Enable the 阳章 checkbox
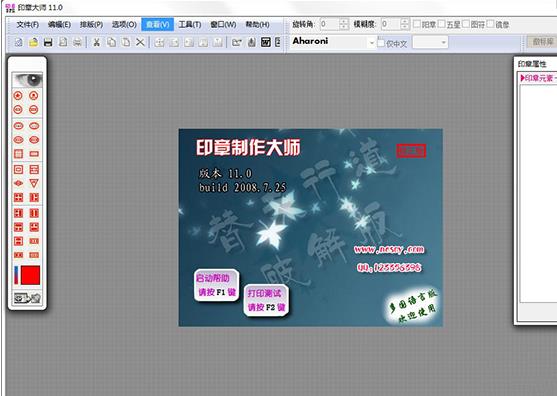This screenshot has height=396, width=557. (417, 24)
